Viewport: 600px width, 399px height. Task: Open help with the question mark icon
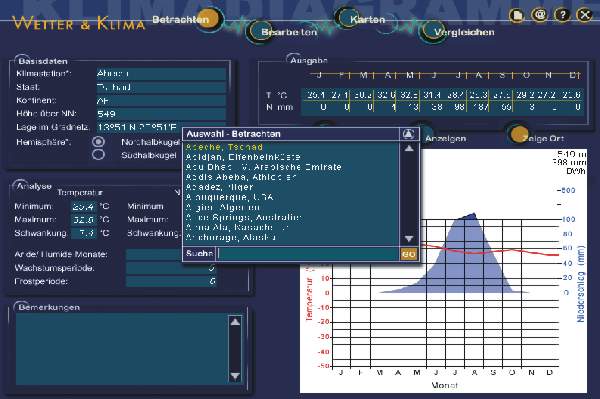(562, 15)
